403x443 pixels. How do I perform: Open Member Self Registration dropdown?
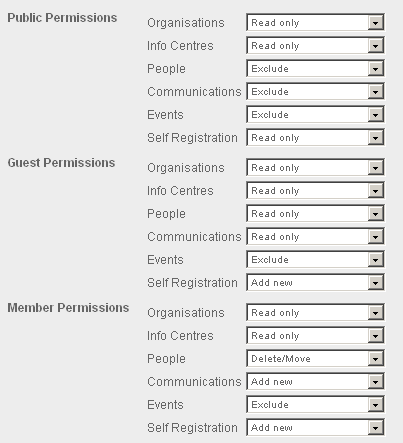click(315, 428)
